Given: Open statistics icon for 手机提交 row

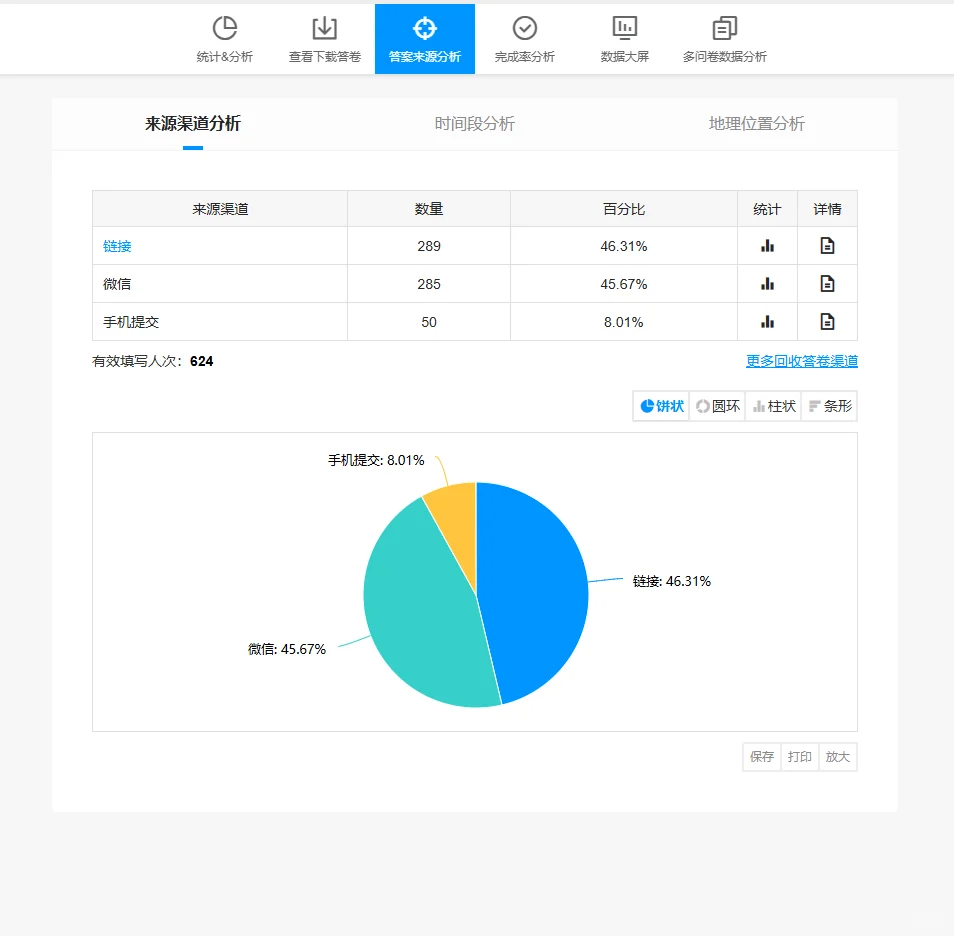Looking at the screenshot, I should [x=767, y=321].
